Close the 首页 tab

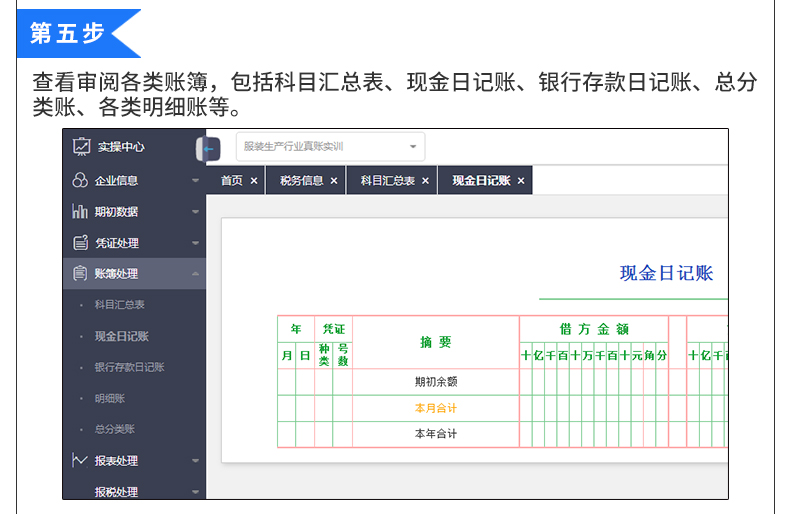click(x=254, y=180)
